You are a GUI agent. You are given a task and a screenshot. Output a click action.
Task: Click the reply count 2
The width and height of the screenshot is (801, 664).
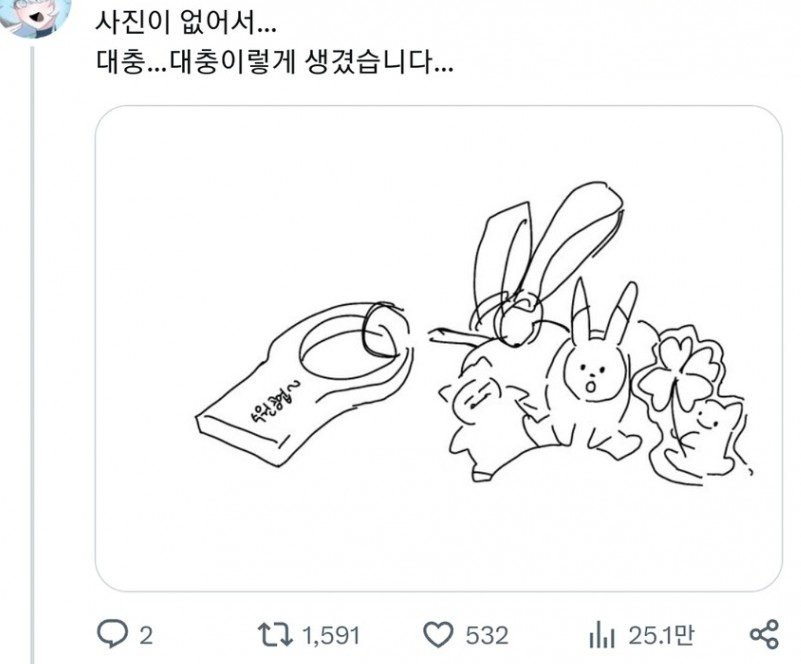146,635
